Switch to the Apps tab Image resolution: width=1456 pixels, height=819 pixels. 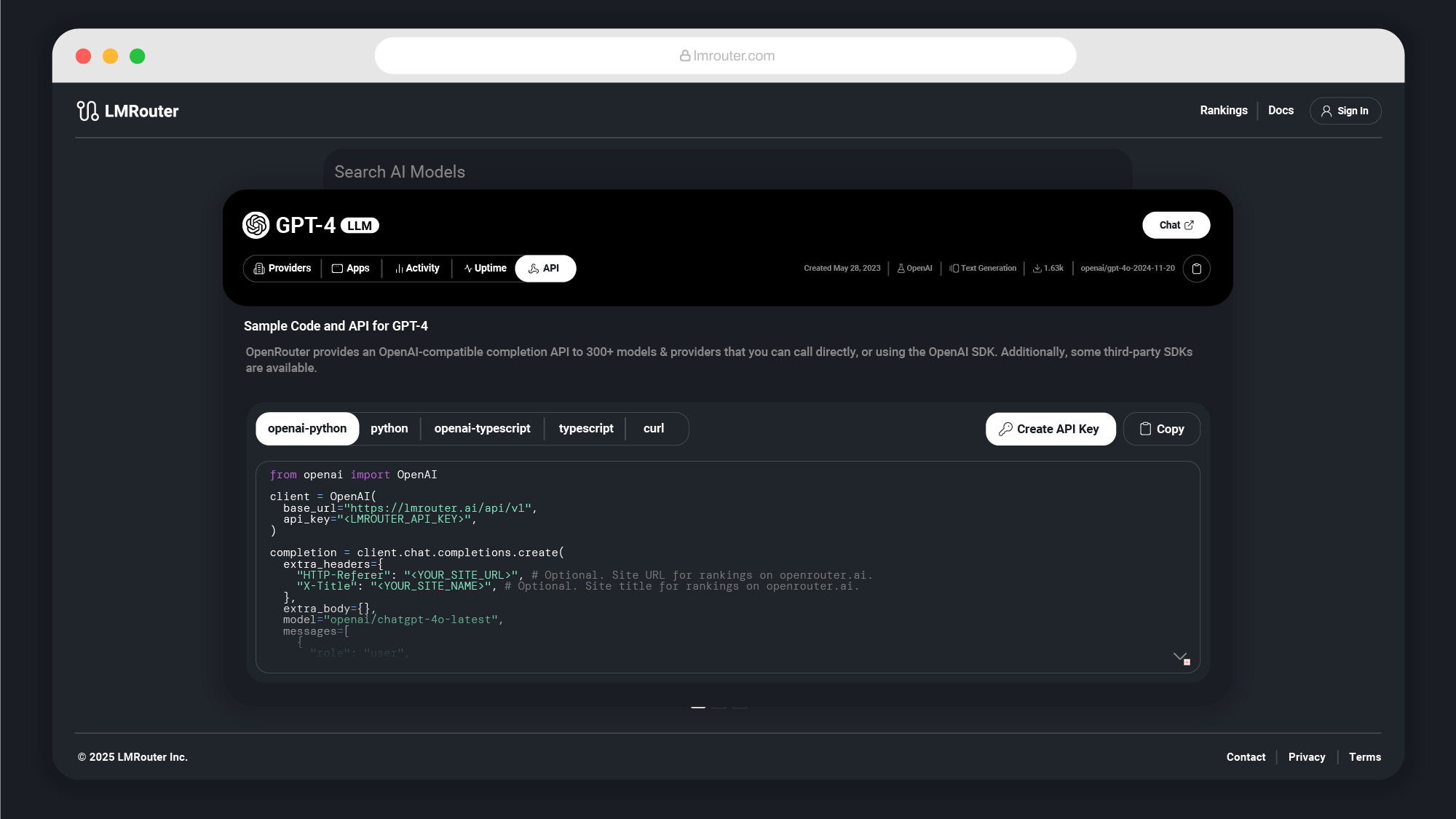click(351, 269)
